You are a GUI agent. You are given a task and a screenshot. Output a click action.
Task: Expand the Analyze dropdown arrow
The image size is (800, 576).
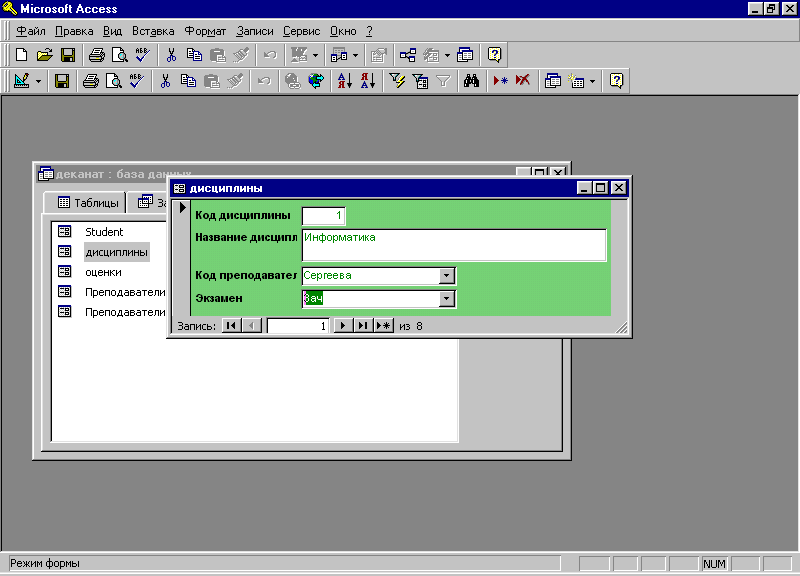pos(356,55)
